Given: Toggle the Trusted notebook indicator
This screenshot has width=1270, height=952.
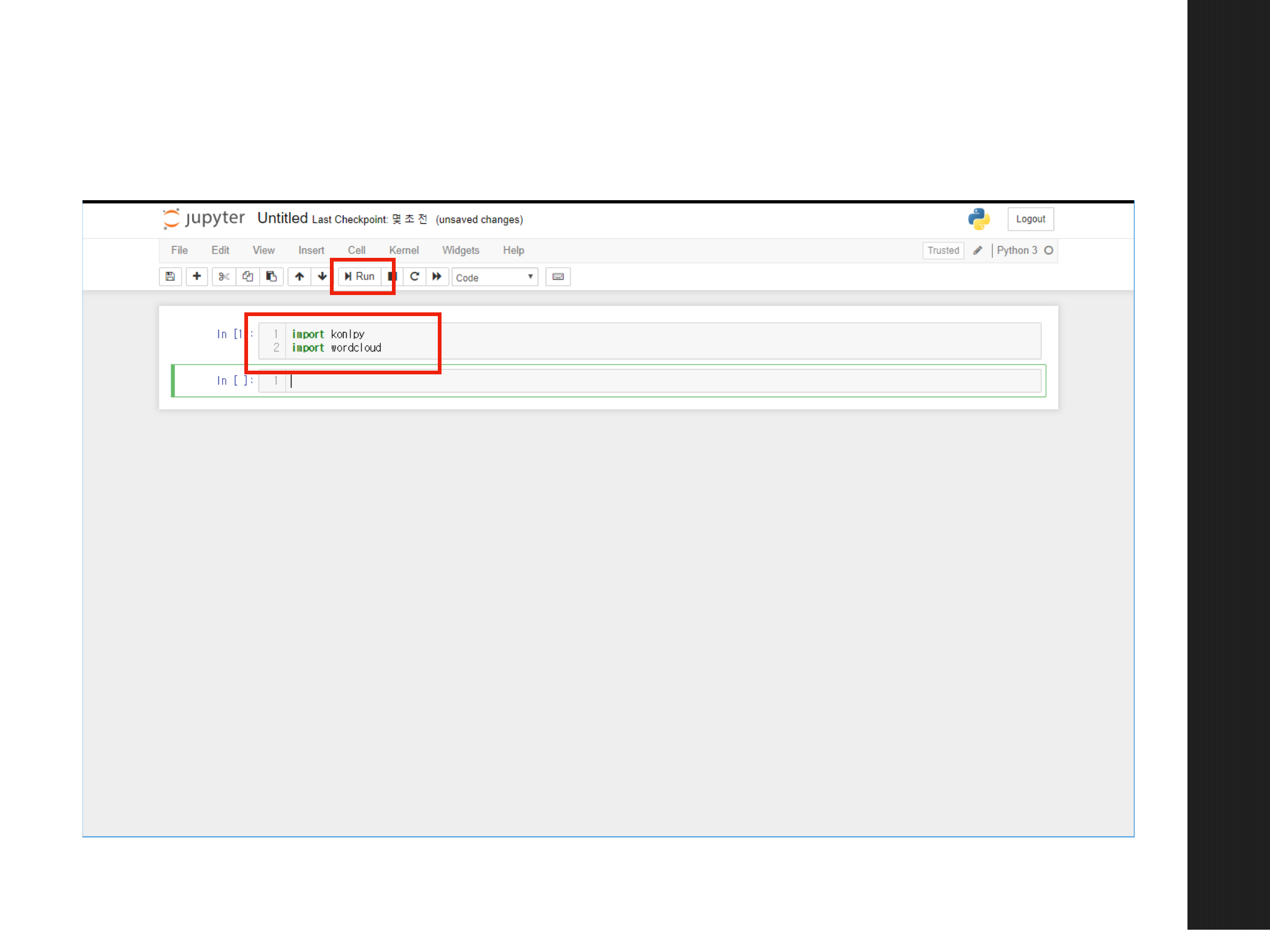Looking at the screenshot, I should click(943, 250).
